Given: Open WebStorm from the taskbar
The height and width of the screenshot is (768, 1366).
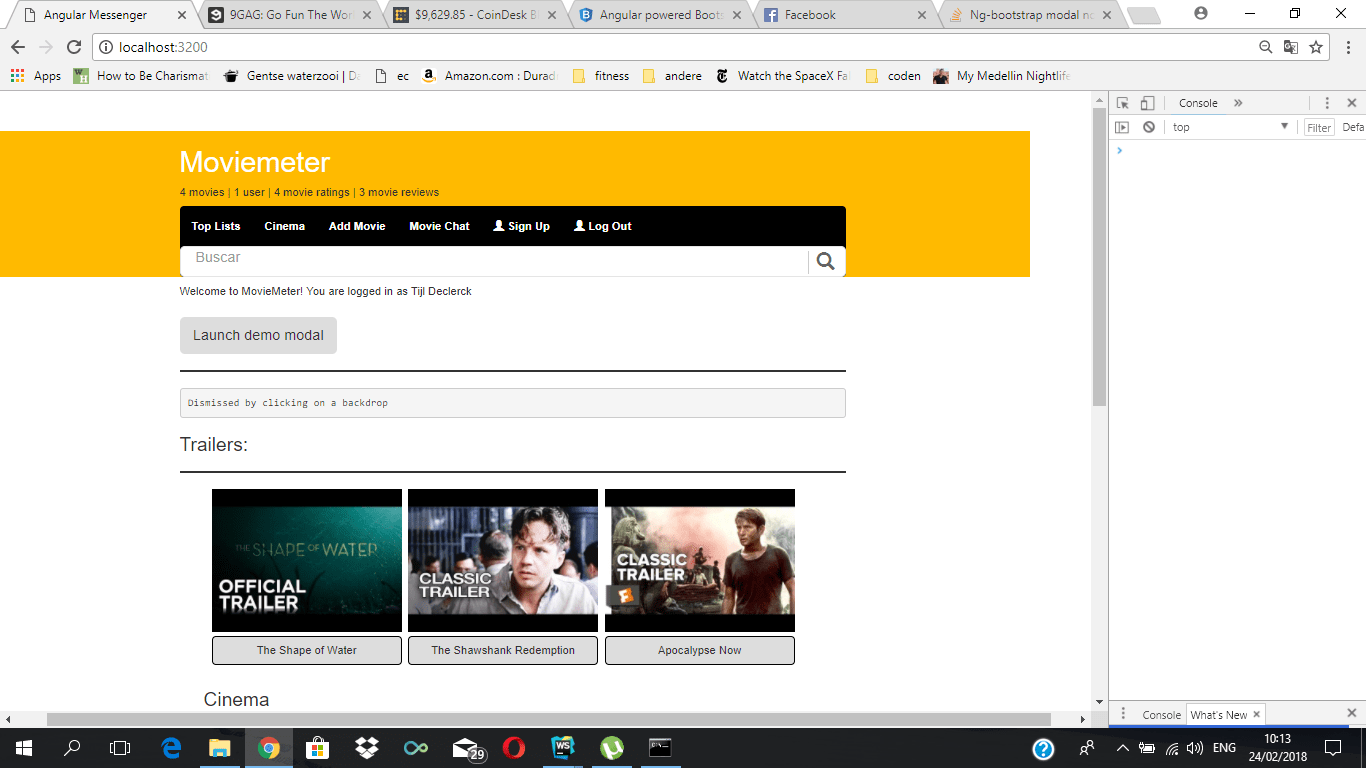Looking at the screenshot, I should click(x=563, y=748).
